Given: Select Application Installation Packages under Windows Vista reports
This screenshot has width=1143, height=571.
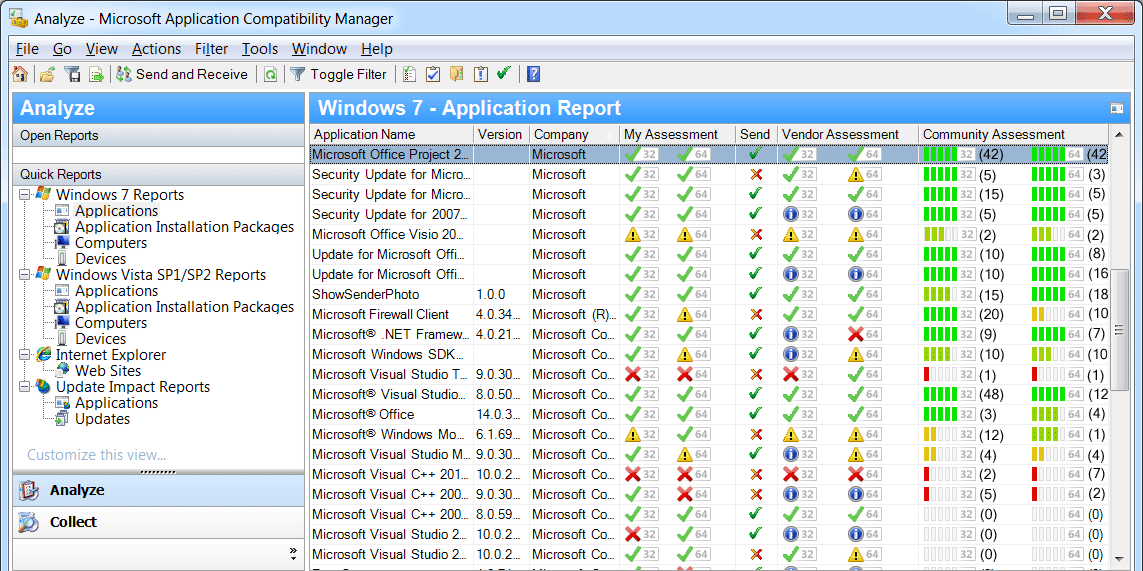Looking at the screenshot, I should pos(184,307).
